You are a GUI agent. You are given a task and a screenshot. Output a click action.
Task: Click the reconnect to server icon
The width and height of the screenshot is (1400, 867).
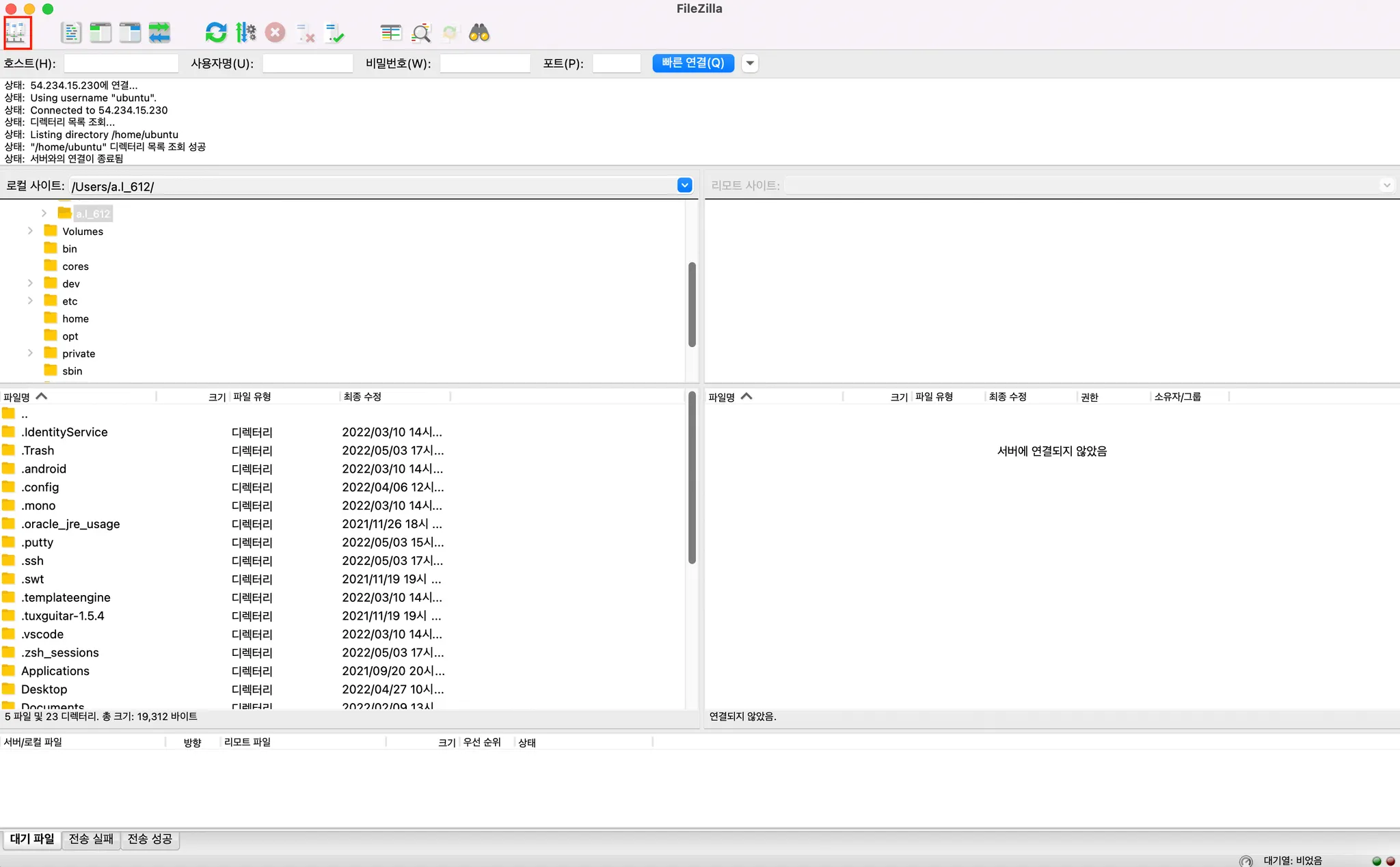[x=334, y=33]
